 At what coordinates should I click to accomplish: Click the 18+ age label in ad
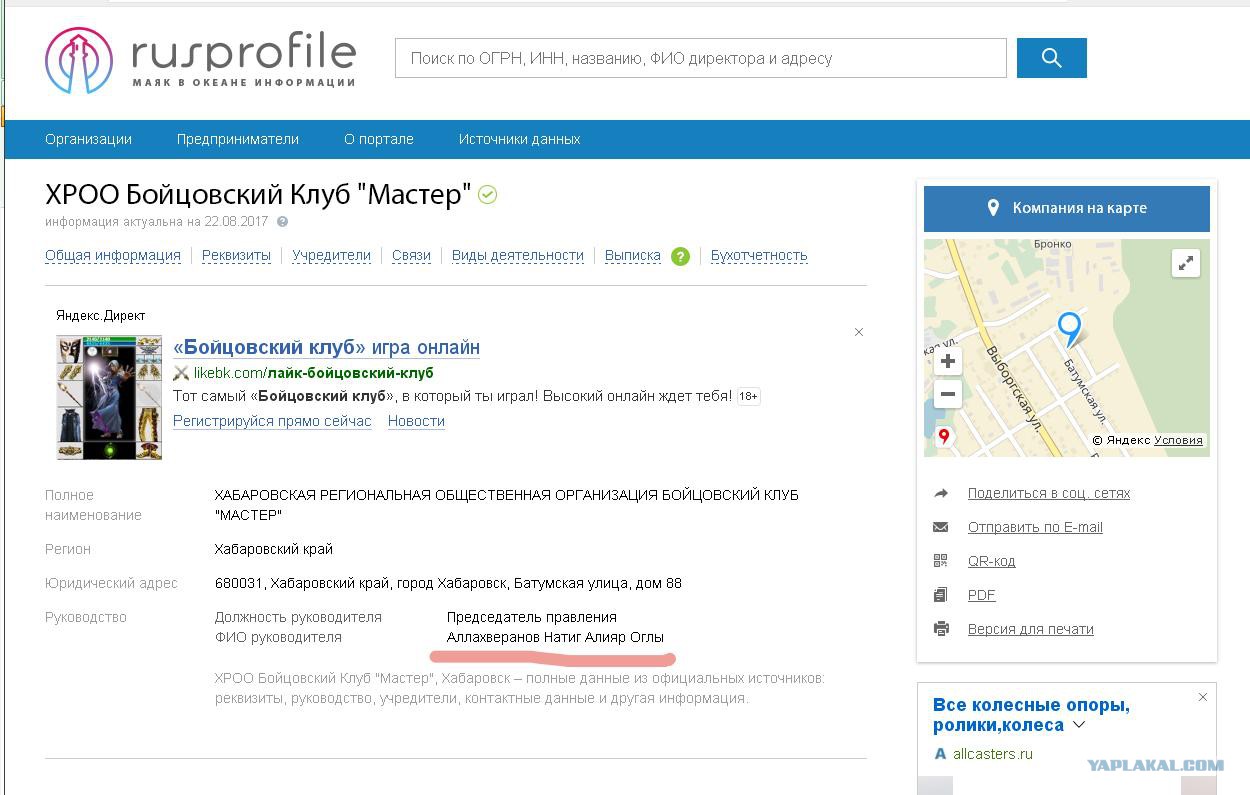(748, 396)
